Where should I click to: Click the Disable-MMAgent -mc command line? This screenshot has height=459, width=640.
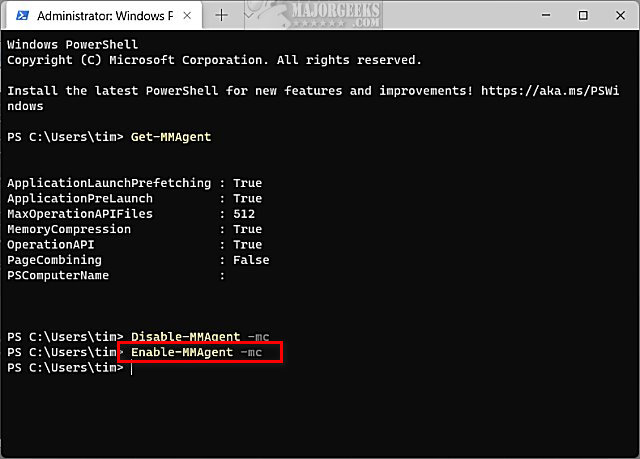pos(200,336)
